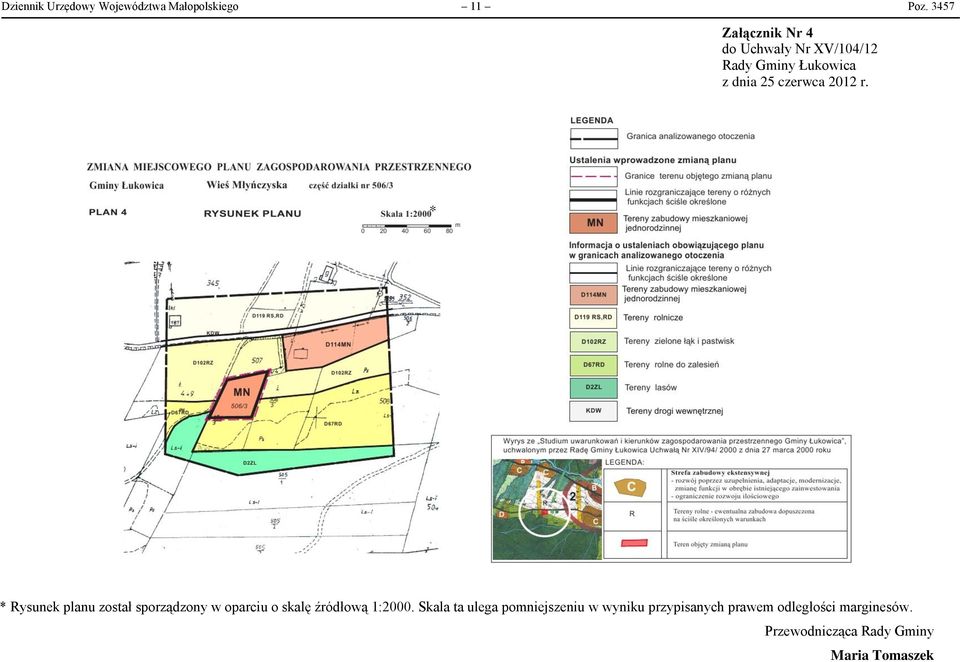
Task: Click the red 'Teren objęty zmianą planu' symbol
Action: tap(634, 543)
